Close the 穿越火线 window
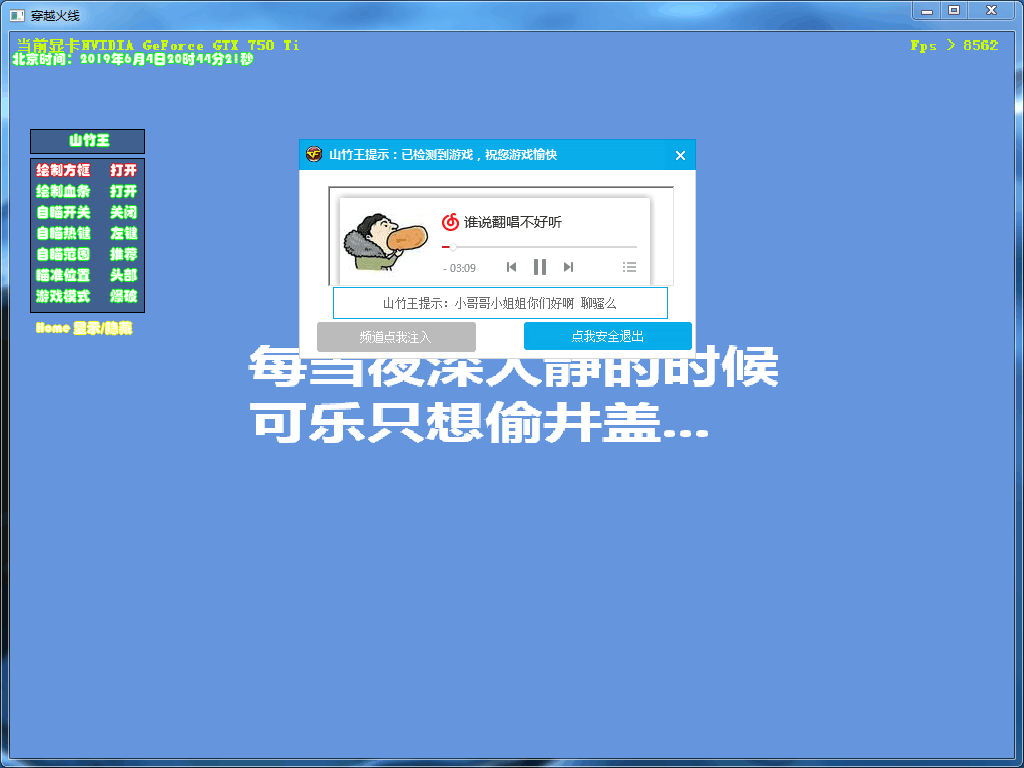Screen dimensions: 1024x768 (991, 10)
